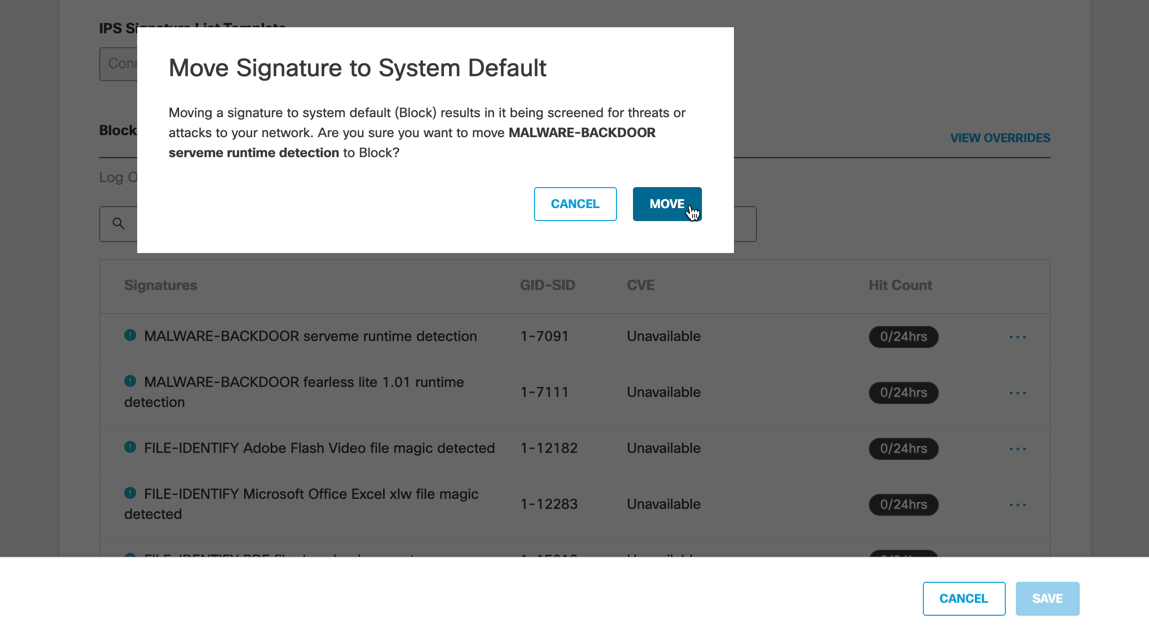The width and height of the screenshot is (1149, 628).
Task: Click info icon beside Microsoft Office Excel xlw
Action: click(x=130, y=493)
